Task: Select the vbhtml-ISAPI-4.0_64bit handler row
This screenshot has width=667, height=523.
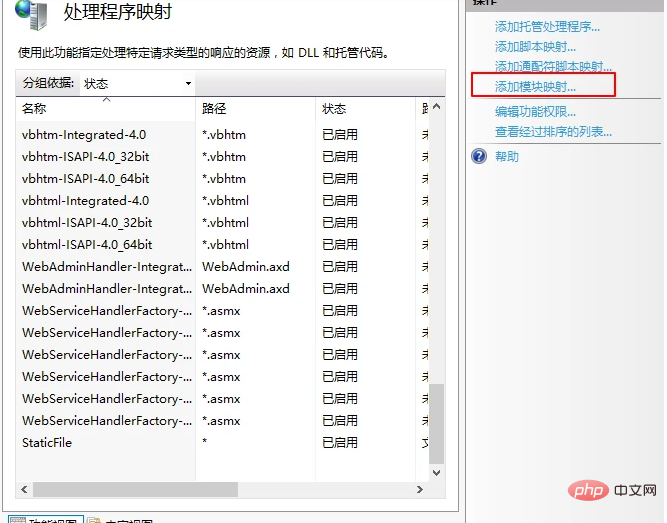Action: 222,245
